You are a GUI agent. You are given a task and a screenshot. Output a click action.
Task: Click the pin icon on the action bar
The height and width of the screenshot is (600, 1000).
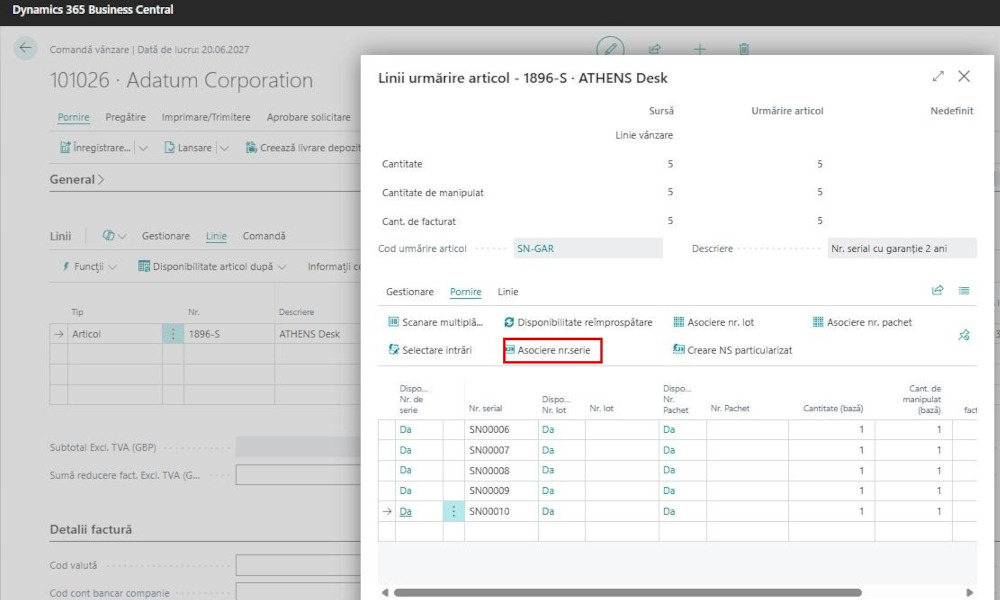pos(964,335)
